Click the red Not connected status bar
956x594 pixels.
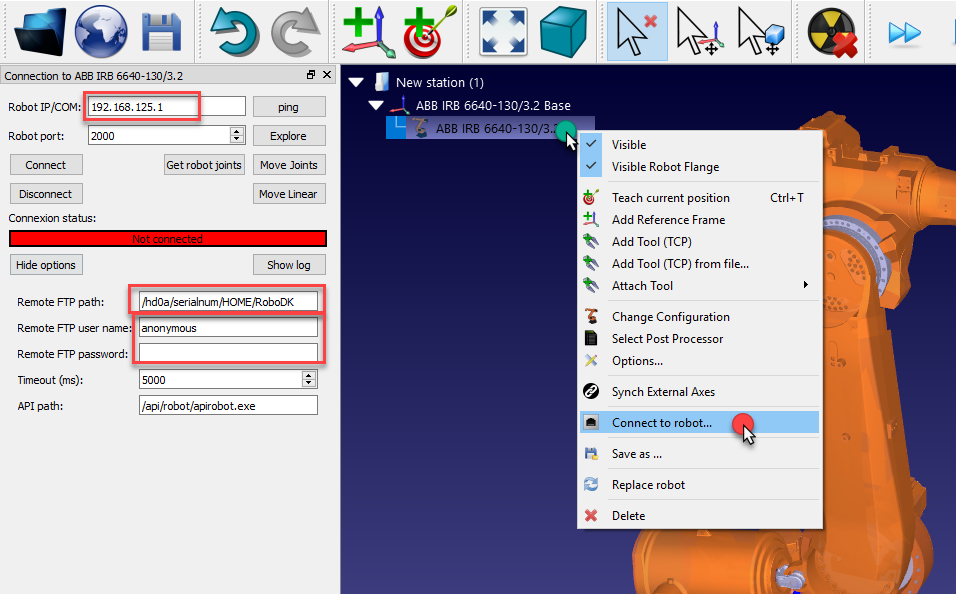click(x=168, y=239)
